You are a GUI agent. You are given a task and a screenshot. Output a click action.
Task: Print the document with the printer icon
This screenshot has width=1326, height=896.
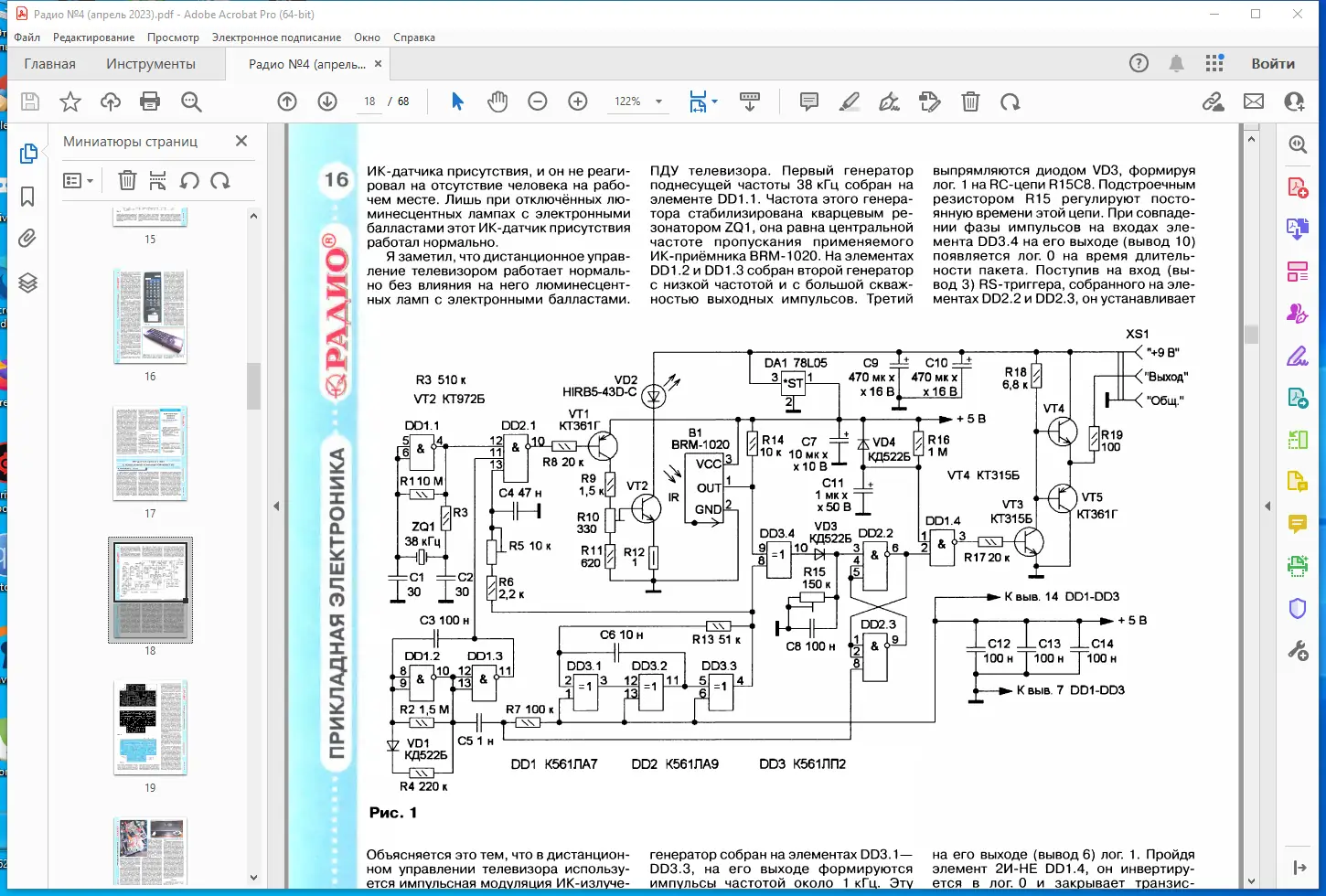(x=150, y=101)
